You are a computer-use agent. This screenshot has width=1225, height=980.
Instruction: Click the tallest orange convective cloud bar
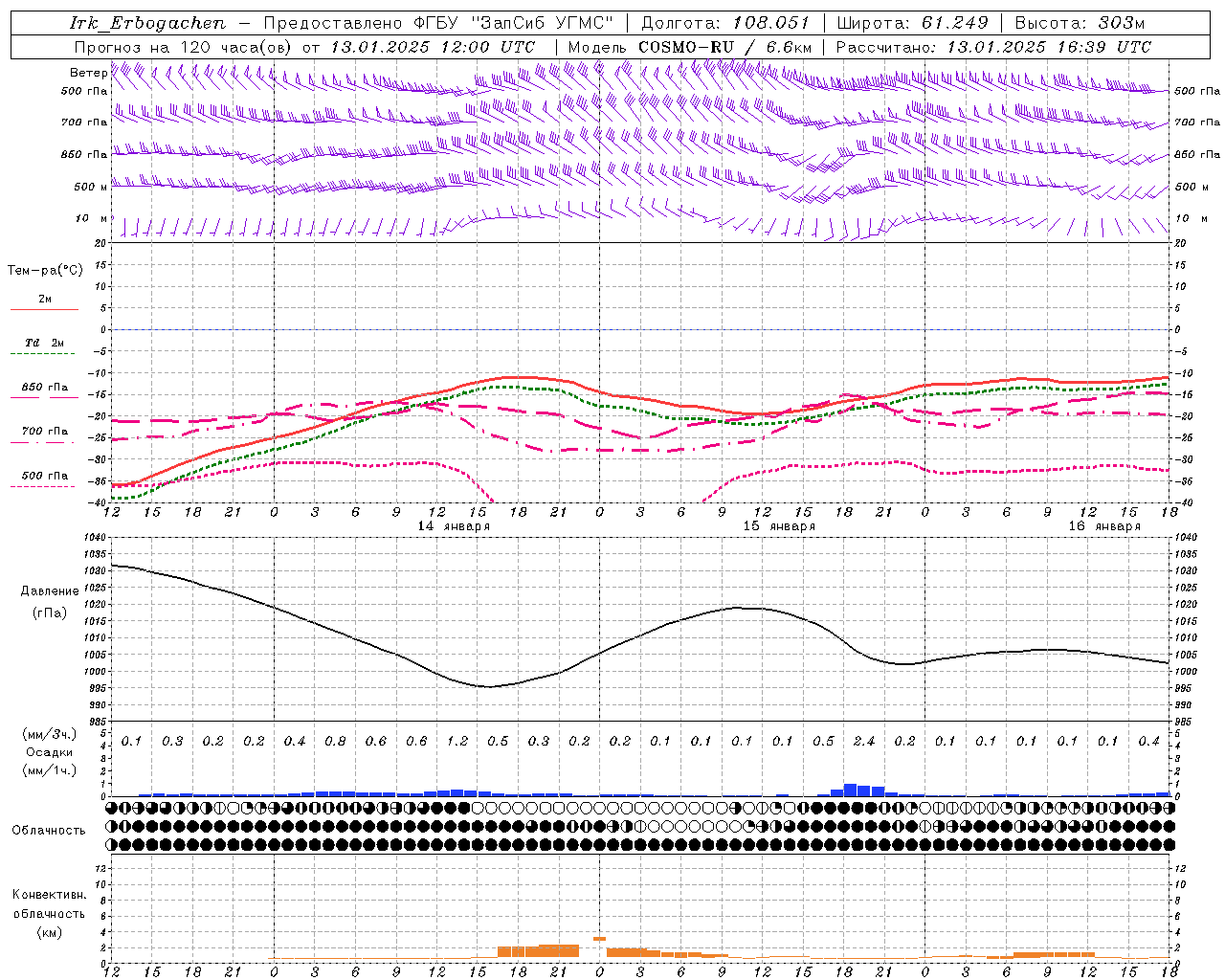559,951
